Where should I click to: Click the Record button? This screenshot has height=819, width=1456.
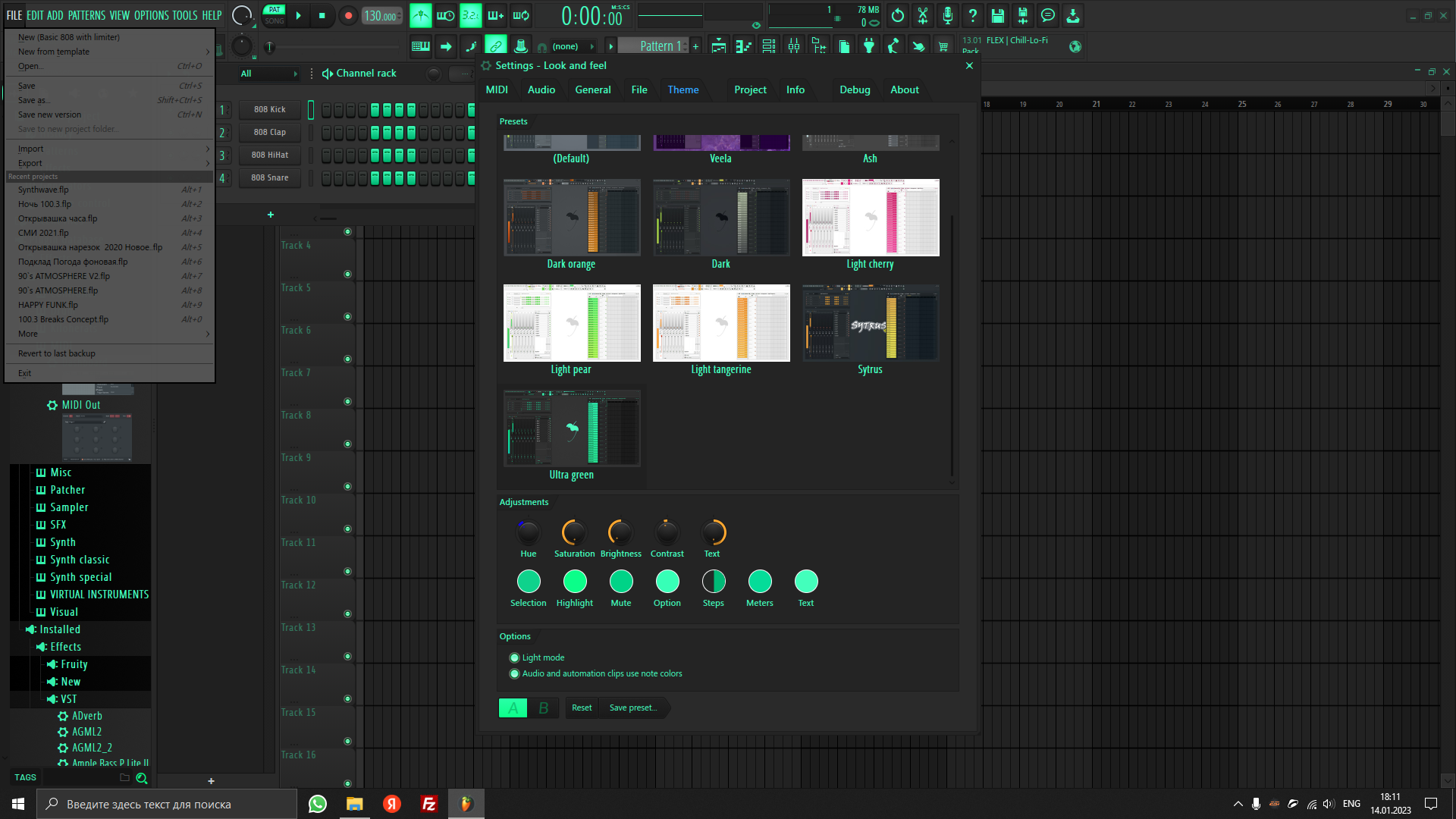tap(348, 15)
